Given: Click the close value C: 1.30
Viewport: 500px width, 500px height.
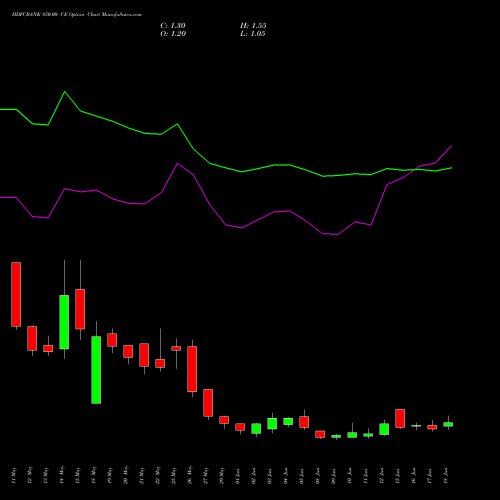Looking at the screenshot, I should click(173, 26).
